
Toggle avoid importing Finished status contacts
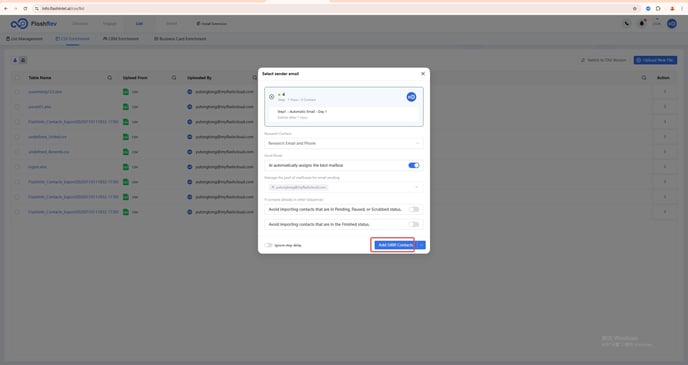pyautogui.click(x=413, y=224)
